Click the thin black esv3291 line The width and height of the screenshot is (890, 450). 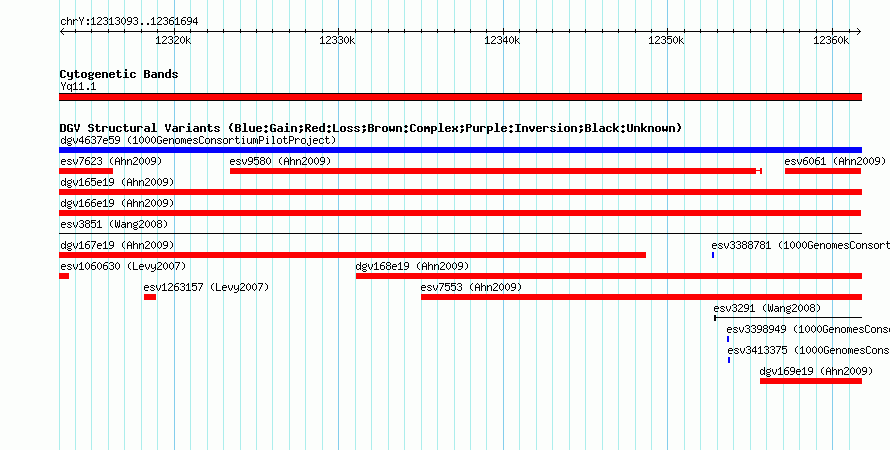pyautogui.click(x=788, y=318)
